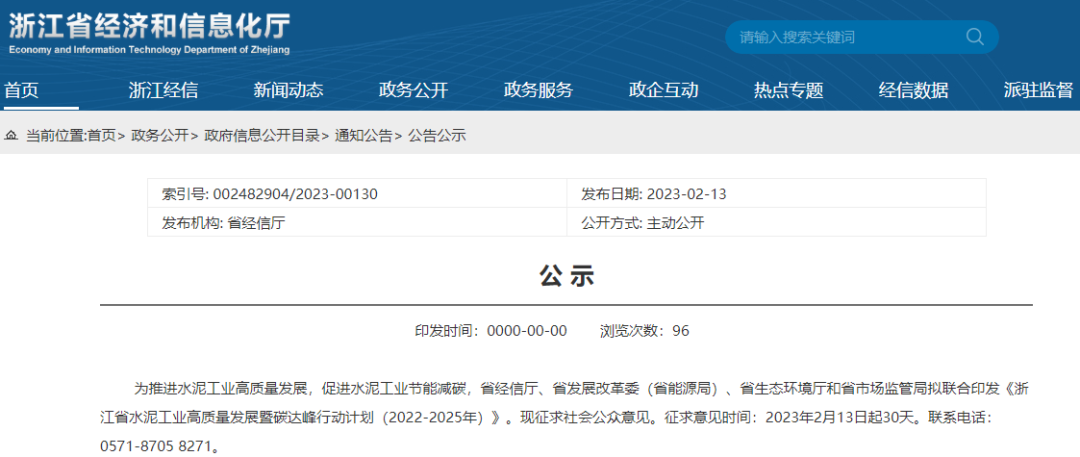The image size is (1080, 457).
Task: Select the 政务公开 navigation item
Action: click(x=413, y=90)
